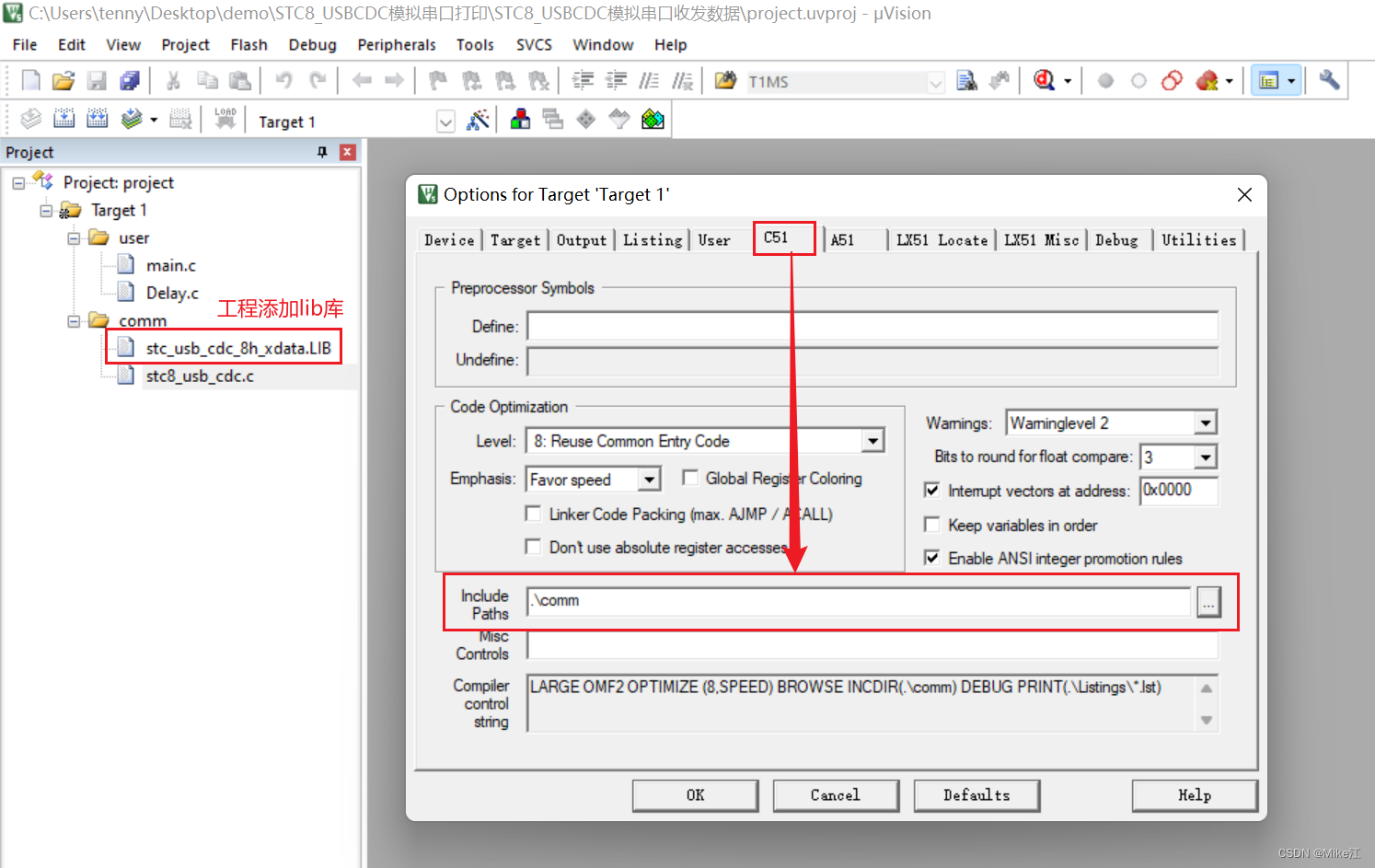Pin the Project panel
Viewport: 1375px width, 868px height.
point(322,152)
